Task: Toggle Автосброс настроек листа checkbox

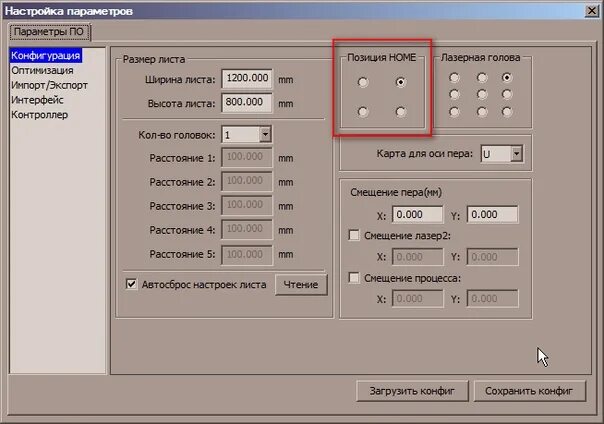Action: [131, 284]
